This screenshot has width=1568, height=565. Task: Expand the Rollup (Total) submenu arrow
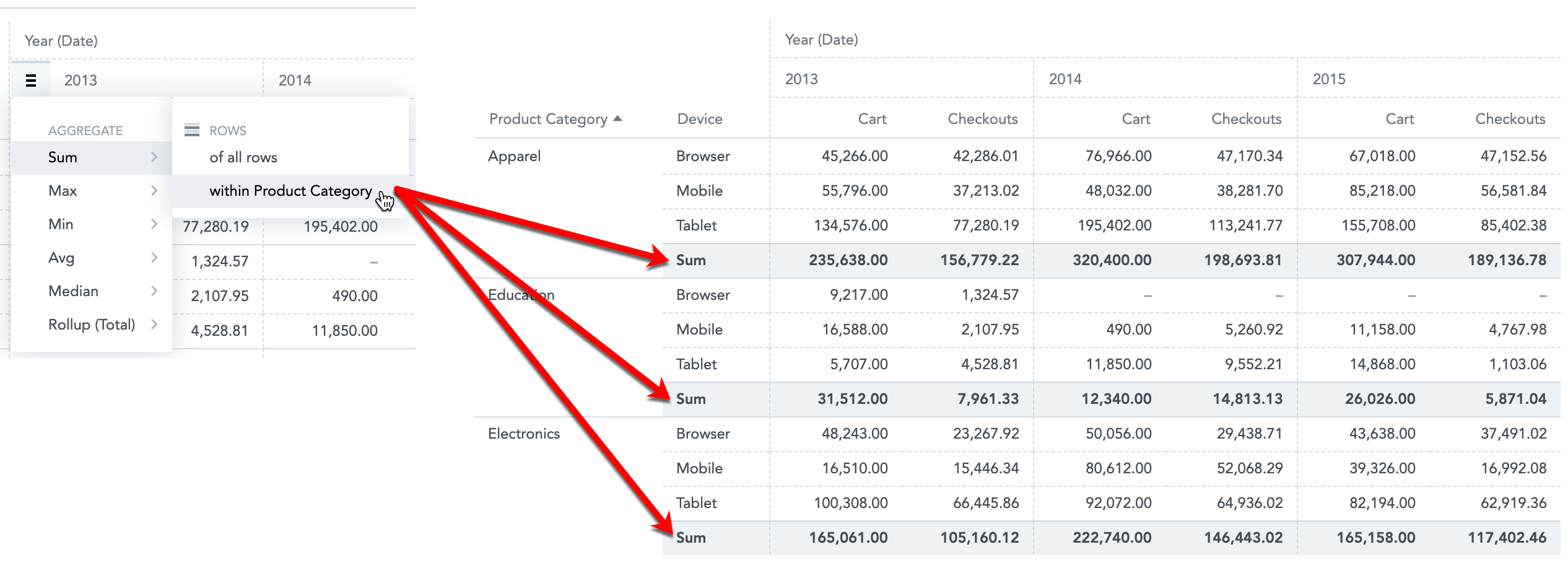154,324
